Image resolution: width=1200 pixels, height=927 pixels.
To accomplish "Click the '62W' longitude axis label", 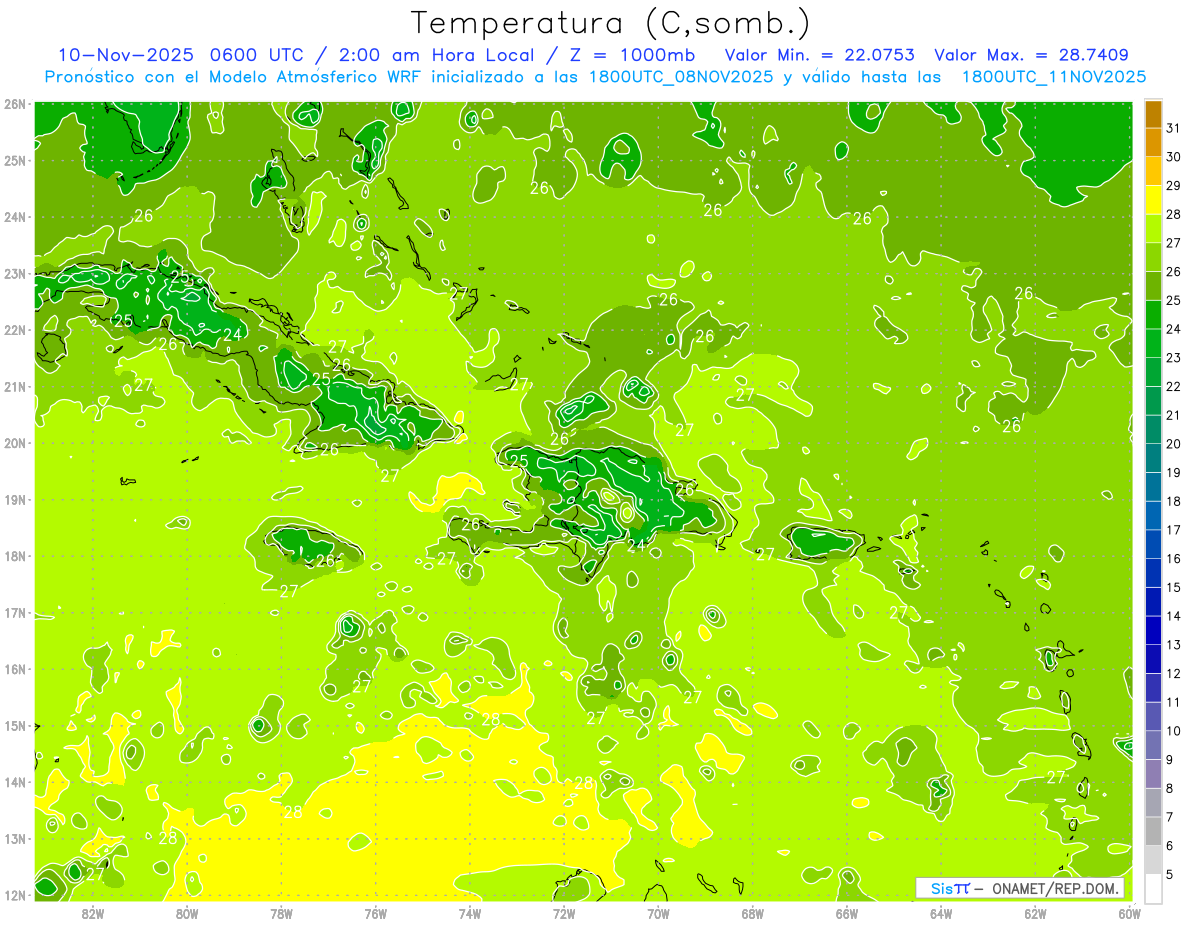I will point(1035,913).
